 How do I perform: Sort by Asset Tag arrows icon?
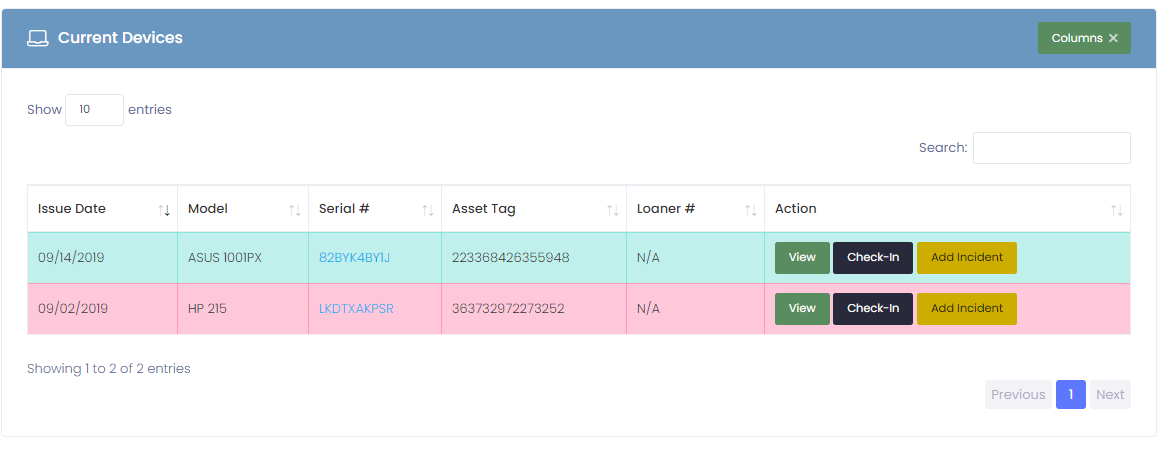coord(612,211)
